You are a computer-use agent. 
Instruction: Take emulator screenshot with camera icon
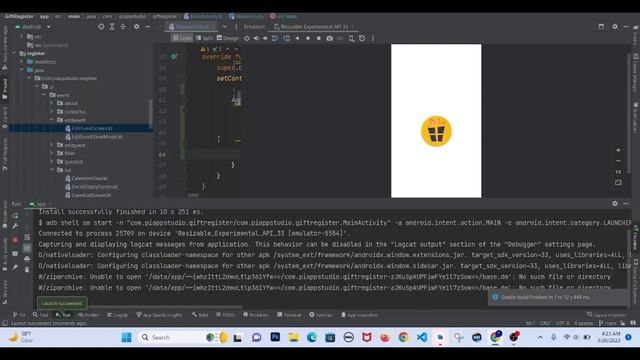click(x=329, y=38)
